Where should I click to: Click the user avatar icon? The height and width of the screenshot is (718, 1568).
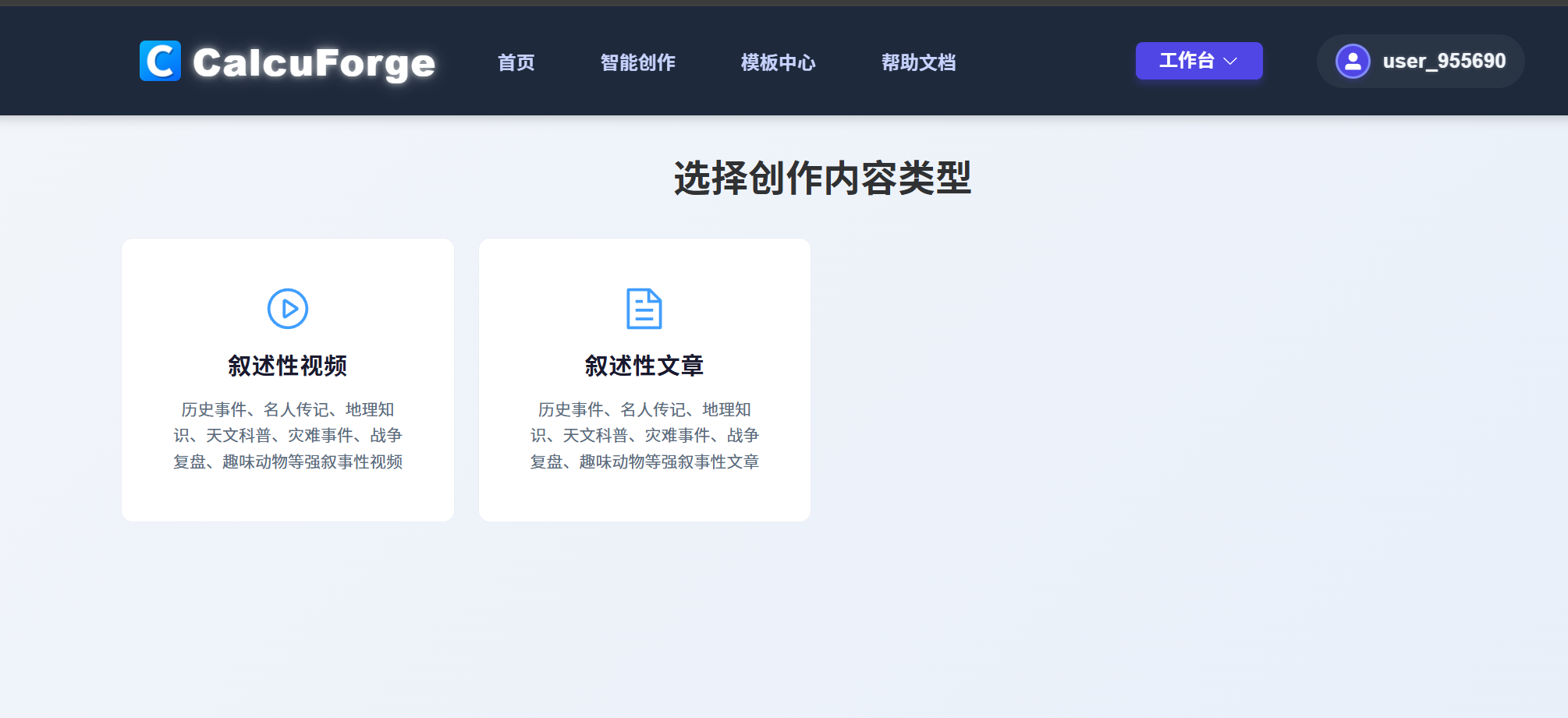[1353, 61]
